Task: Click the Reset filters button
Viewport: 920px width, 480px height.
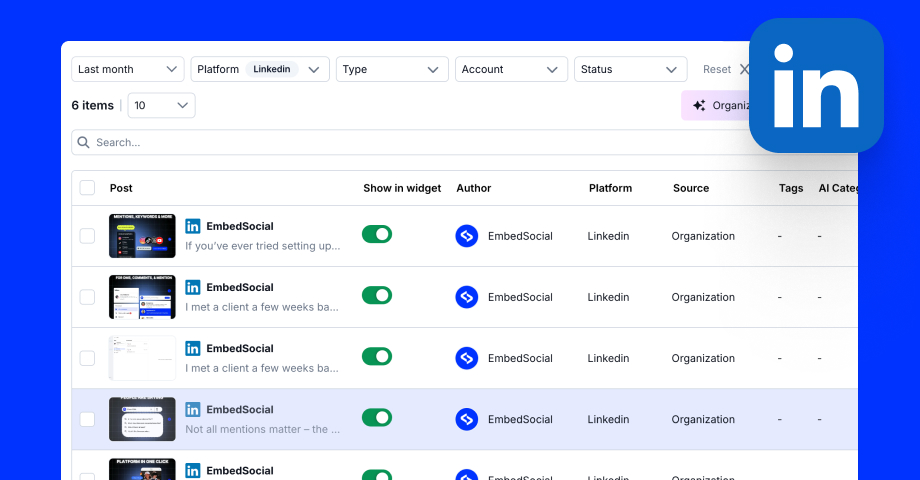Action: [x=726, y=69]
